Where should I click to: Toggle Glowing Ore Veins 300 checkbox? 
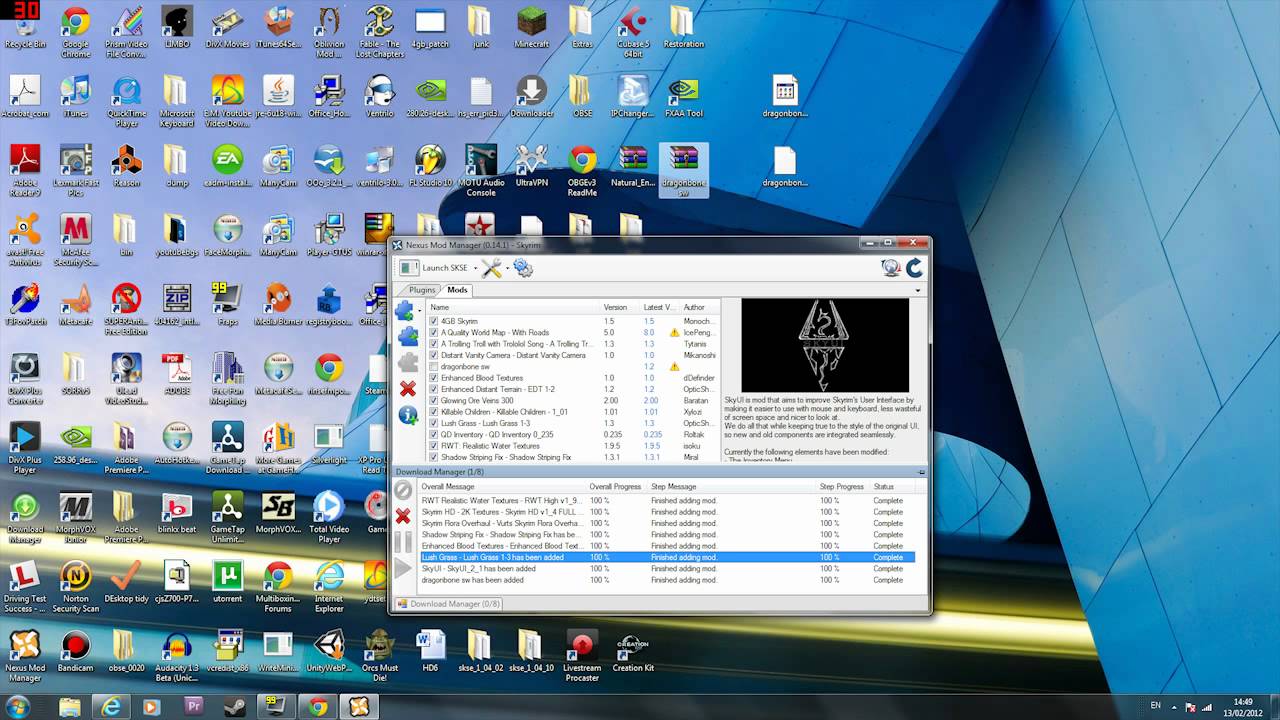coord(434,400)
